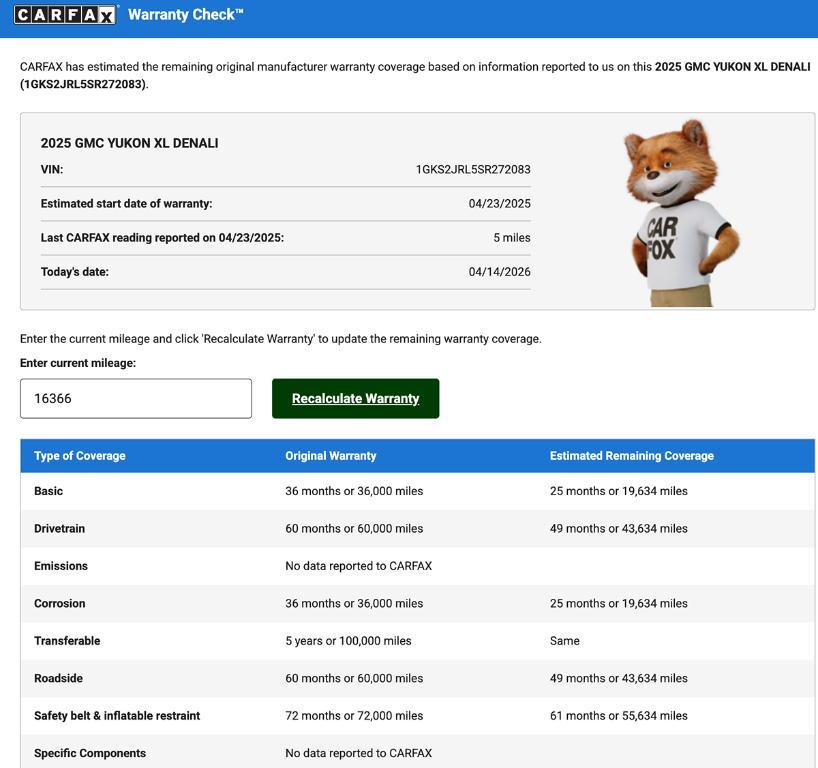Select the Type of Coverage column header
Viewport: 818px width, 768px height.
click(x=80, y=456)
